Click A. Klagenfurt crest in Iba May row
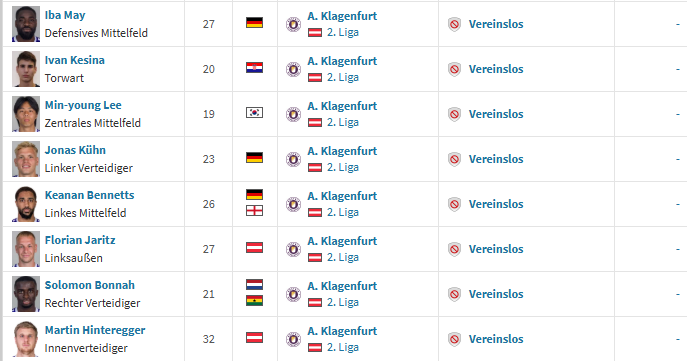This screenshot has height=361, width=687. (x=293, y=24)
